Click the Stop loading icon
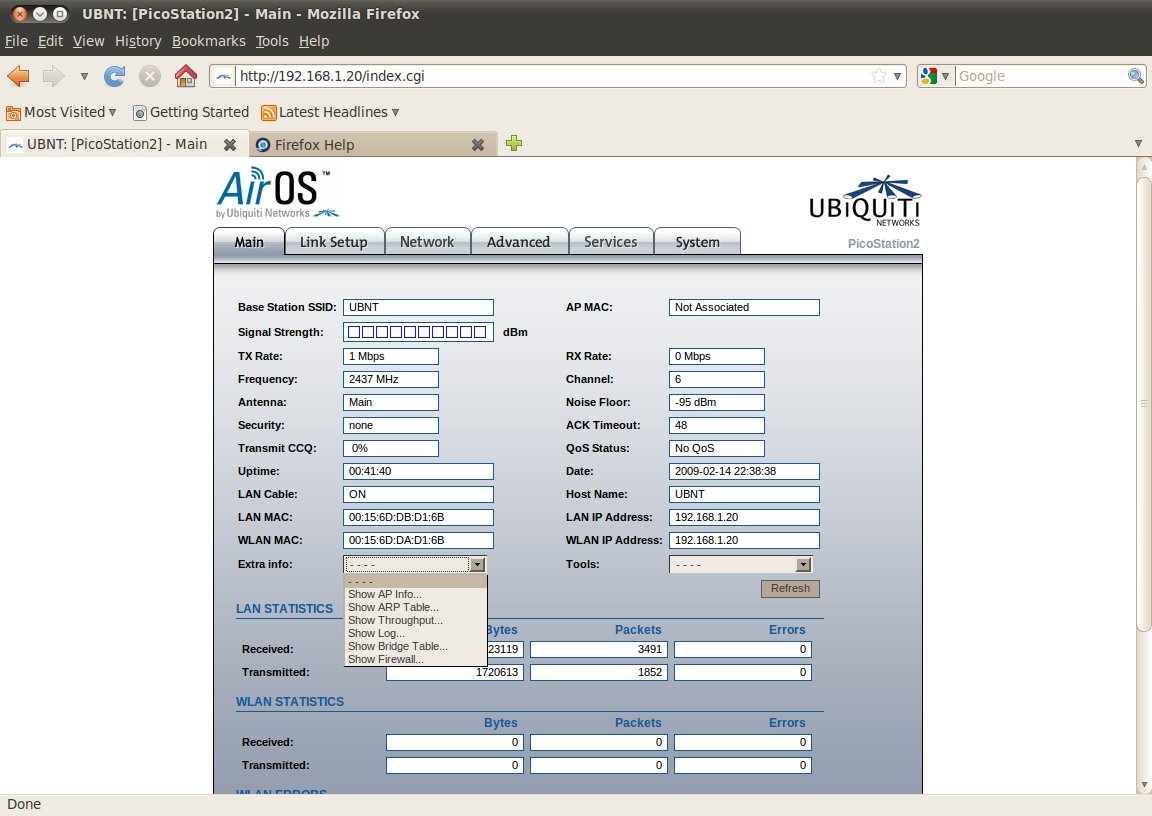The height and width of the screenshot is (816, 1152). pyautogui.click(x=150, y=76)
